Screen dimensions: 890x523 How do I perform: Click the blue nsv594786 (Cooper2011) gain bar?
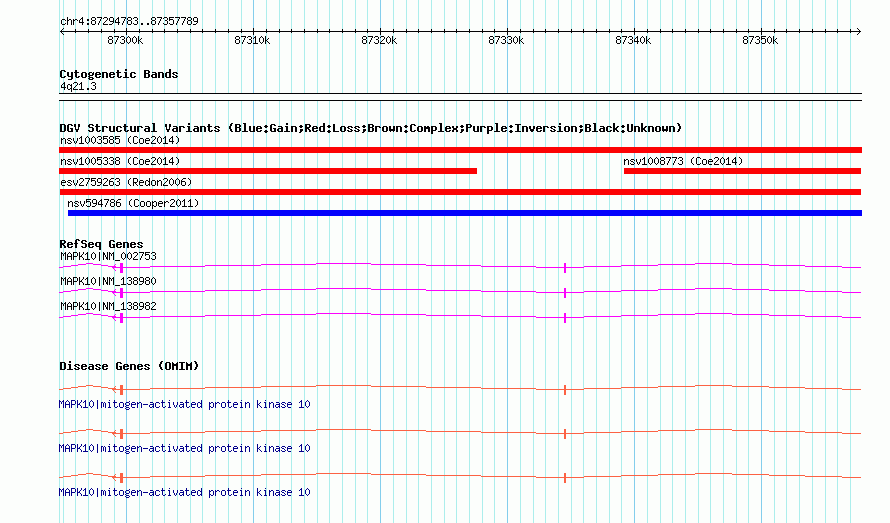(465, 213)
